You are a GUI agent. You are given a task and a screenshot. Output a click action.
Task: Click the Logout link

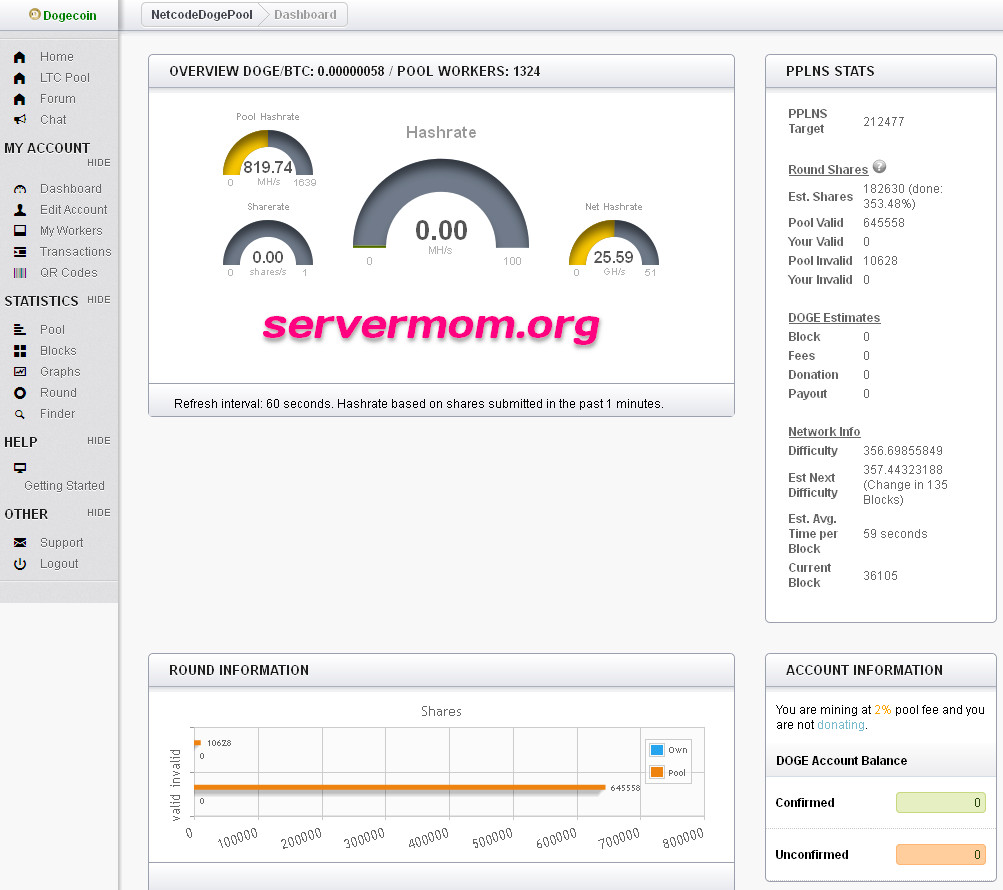pos(59,564)
